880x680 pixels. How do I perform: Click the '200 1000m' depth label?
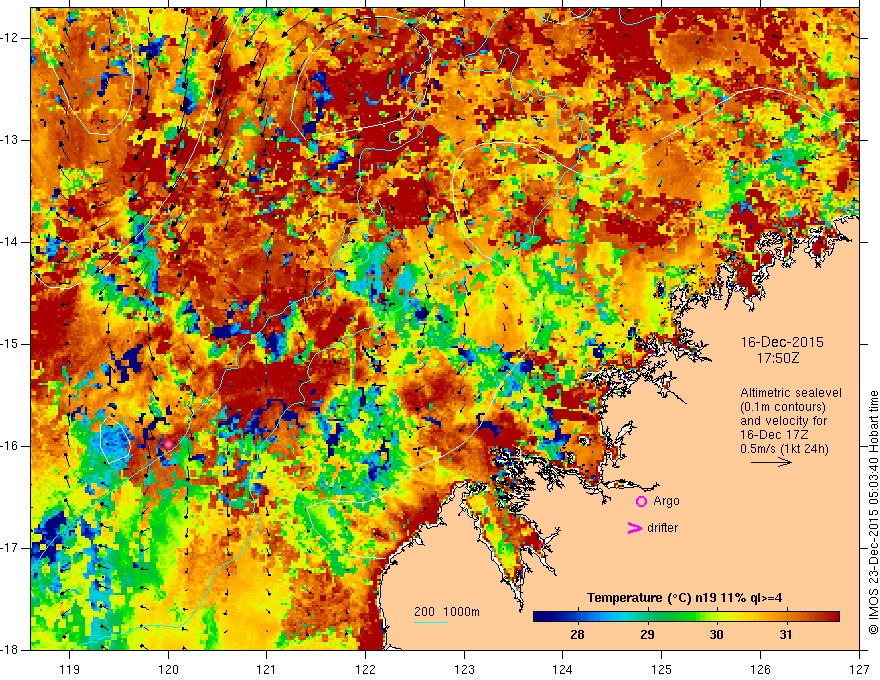click(x=447, y=612)
